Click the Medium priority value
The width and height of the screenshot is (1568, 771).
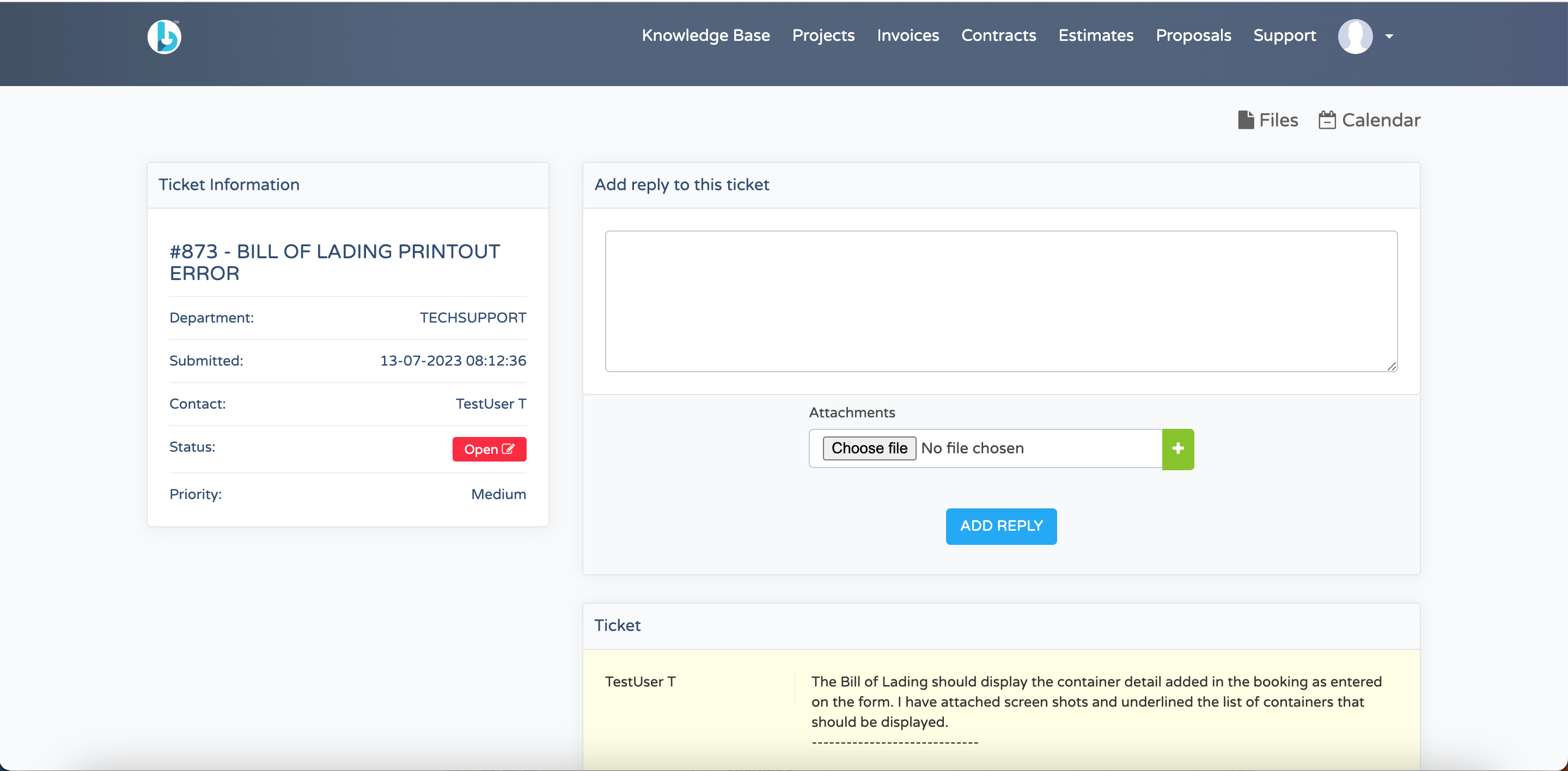click(x=498, y=495)
